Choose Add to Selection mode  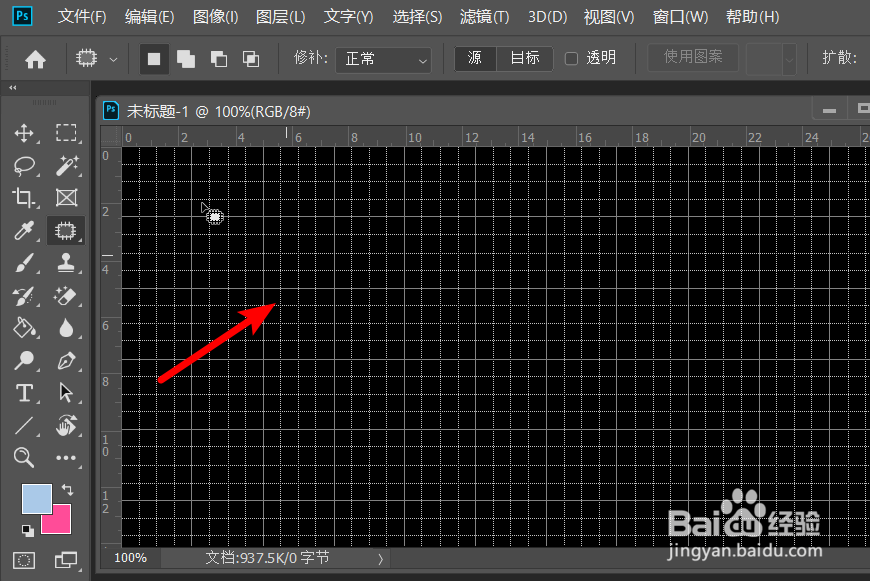186,59
